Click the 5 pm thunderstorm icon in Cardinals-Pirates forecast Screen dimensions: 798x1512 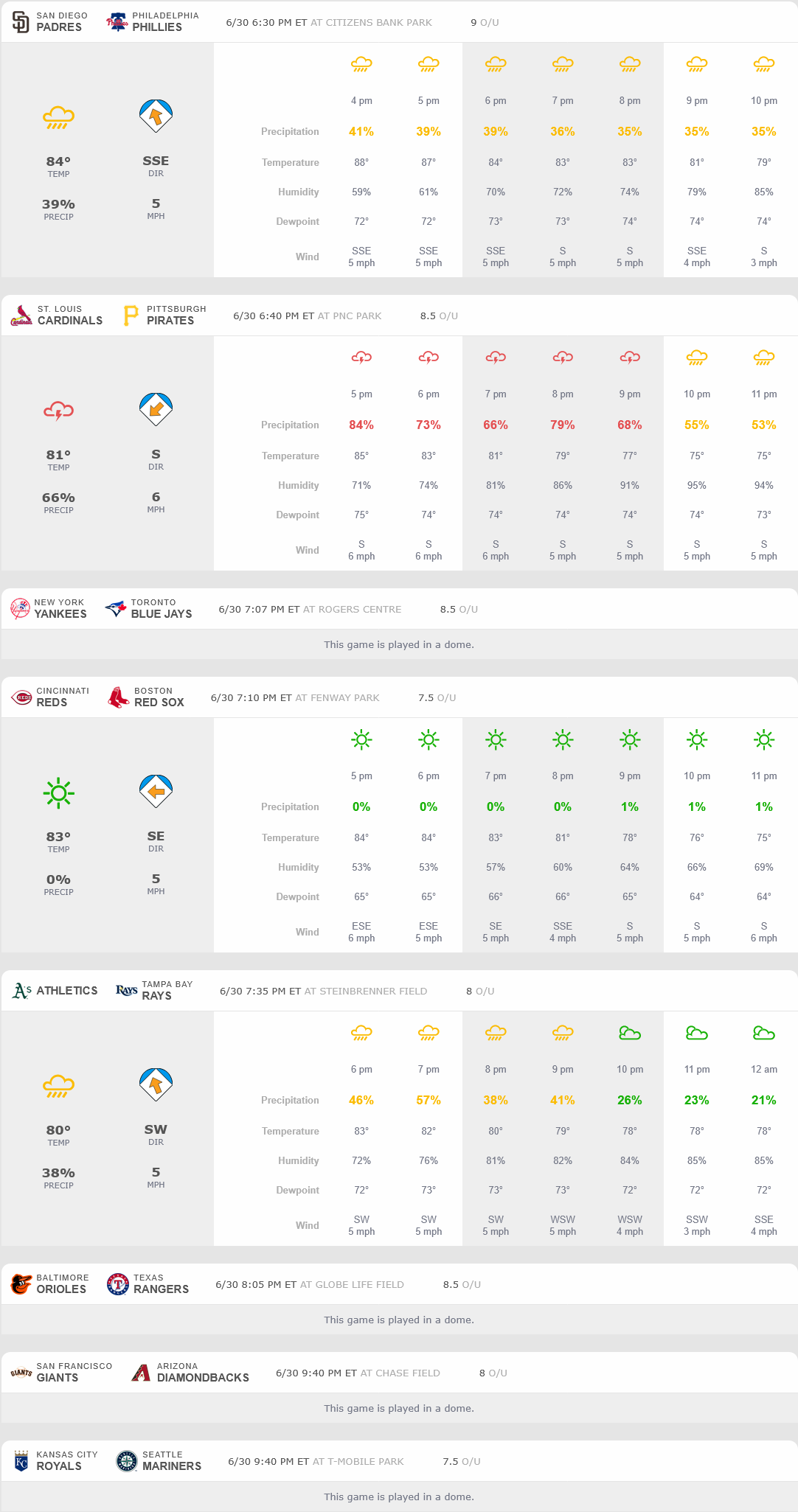pyautogui.click(x=361, y=358)
